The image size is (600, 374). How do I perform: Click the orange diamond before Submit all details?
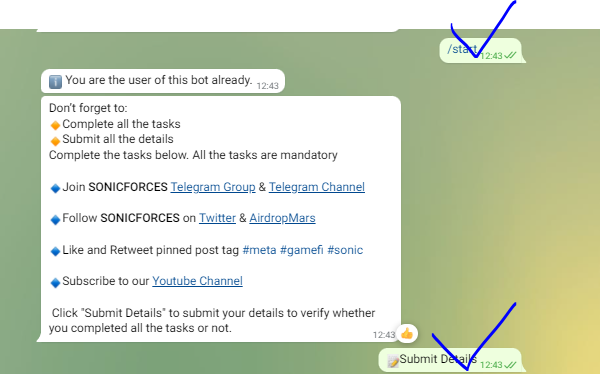tap(55, 141)
